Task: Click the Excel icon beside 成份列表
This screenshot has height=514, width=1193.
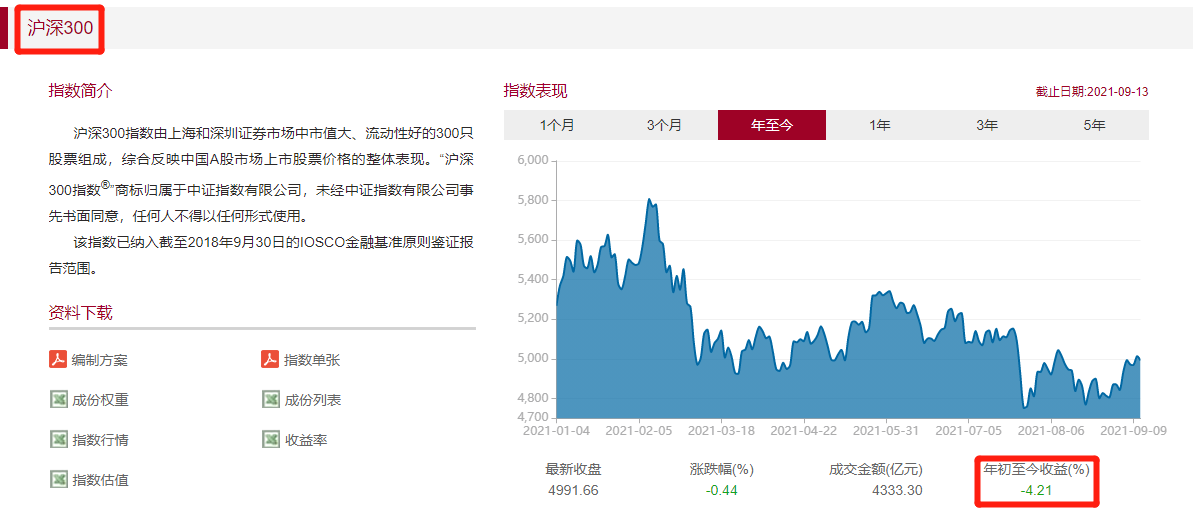Action: pos(270,400)
